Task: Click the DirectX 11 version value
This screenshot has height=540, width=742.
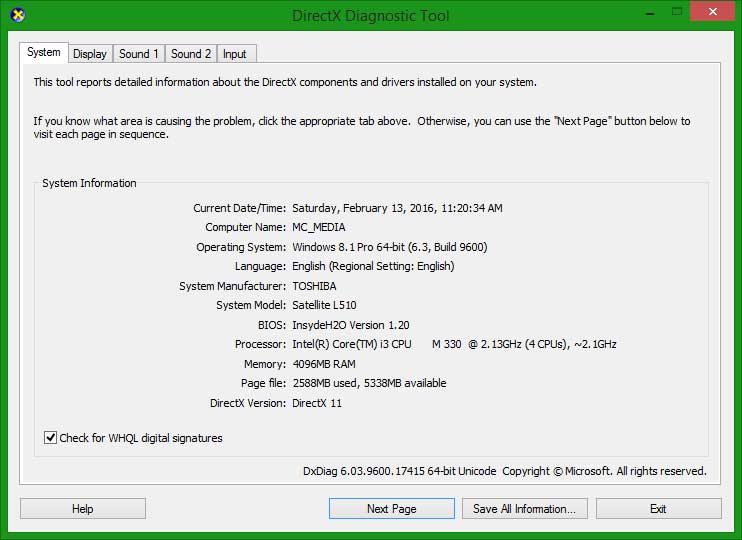Action: point(317,403)
